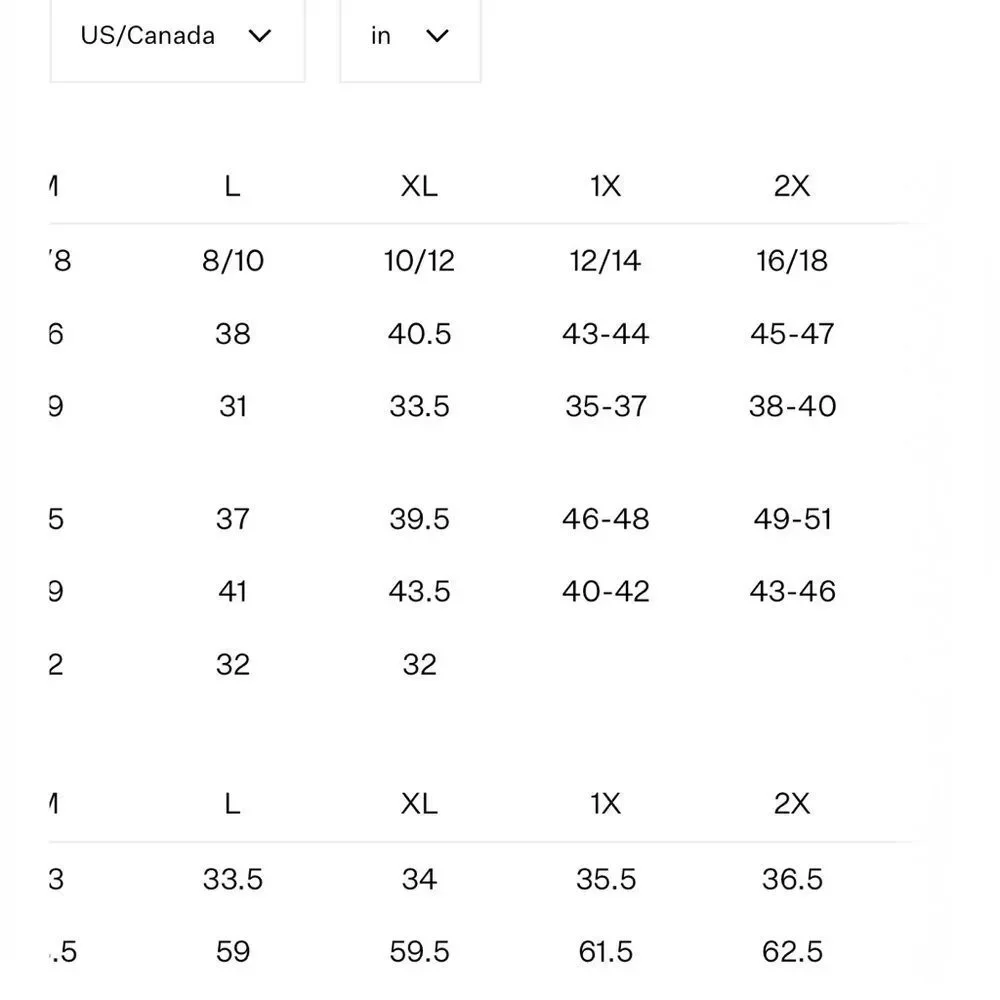Viewport: 1000px width, 1000px height.
Task: Click the 10/12 size cell
Action: click(x=419, y=261)
